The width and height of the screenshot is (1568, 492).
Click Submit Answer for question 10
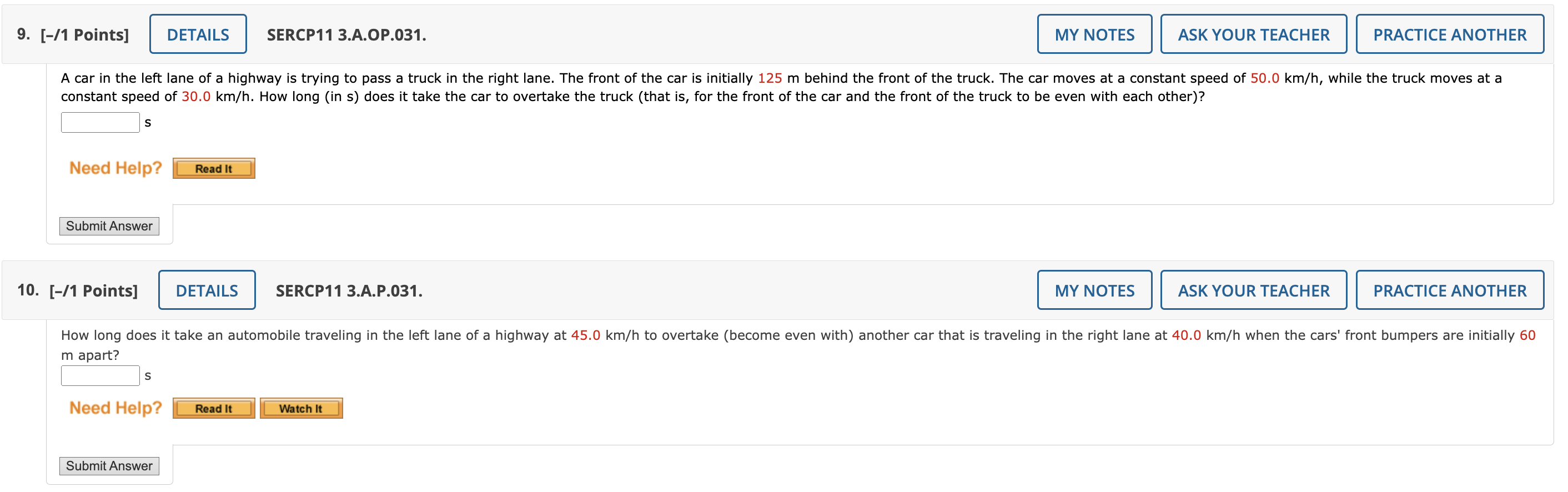108,466
